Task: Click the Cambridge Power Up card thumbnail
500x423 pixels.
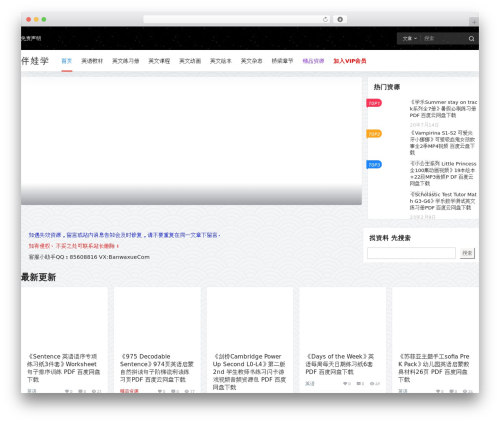Action: click(x=250, y=317)
